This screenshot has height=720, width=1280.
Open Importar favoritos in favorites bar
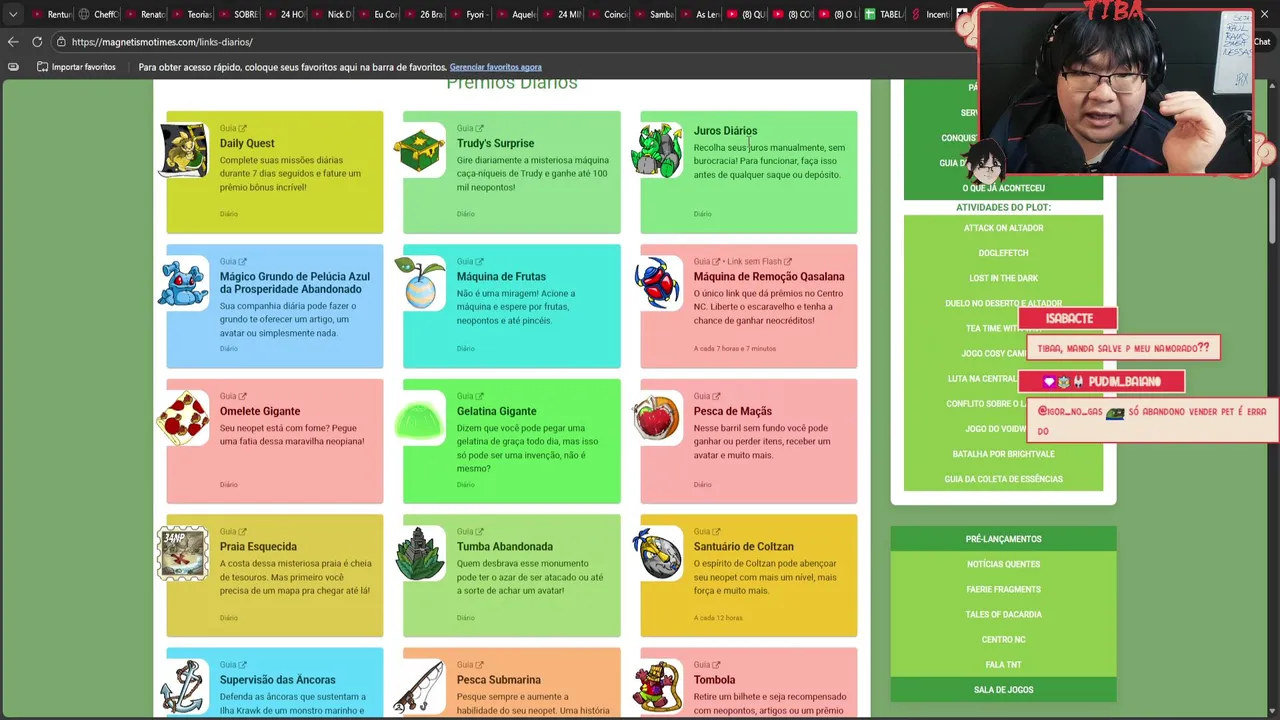(x=76, y=67)
